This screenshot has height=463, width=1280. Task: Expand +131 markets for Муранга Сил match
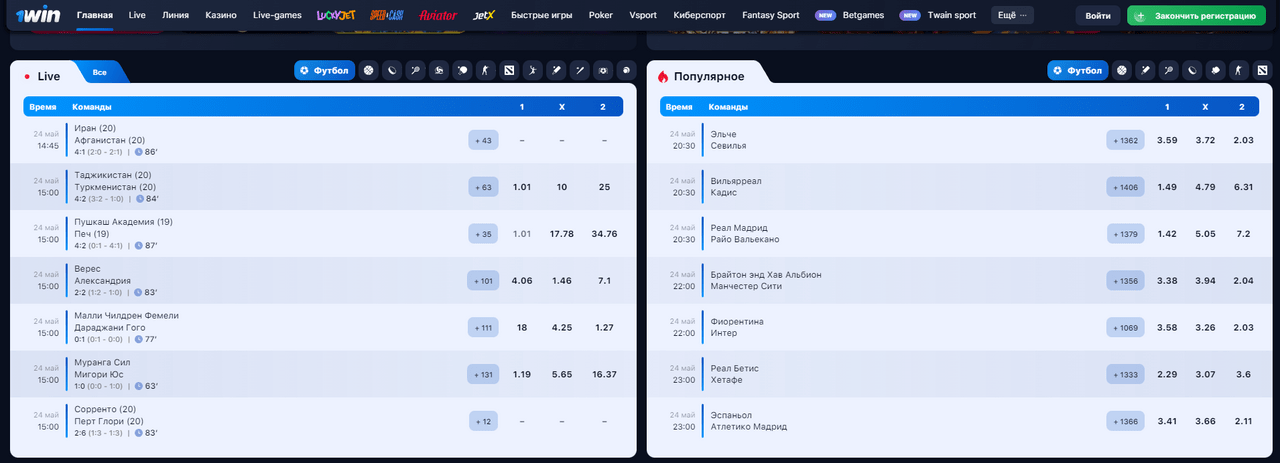coord(483,374)
